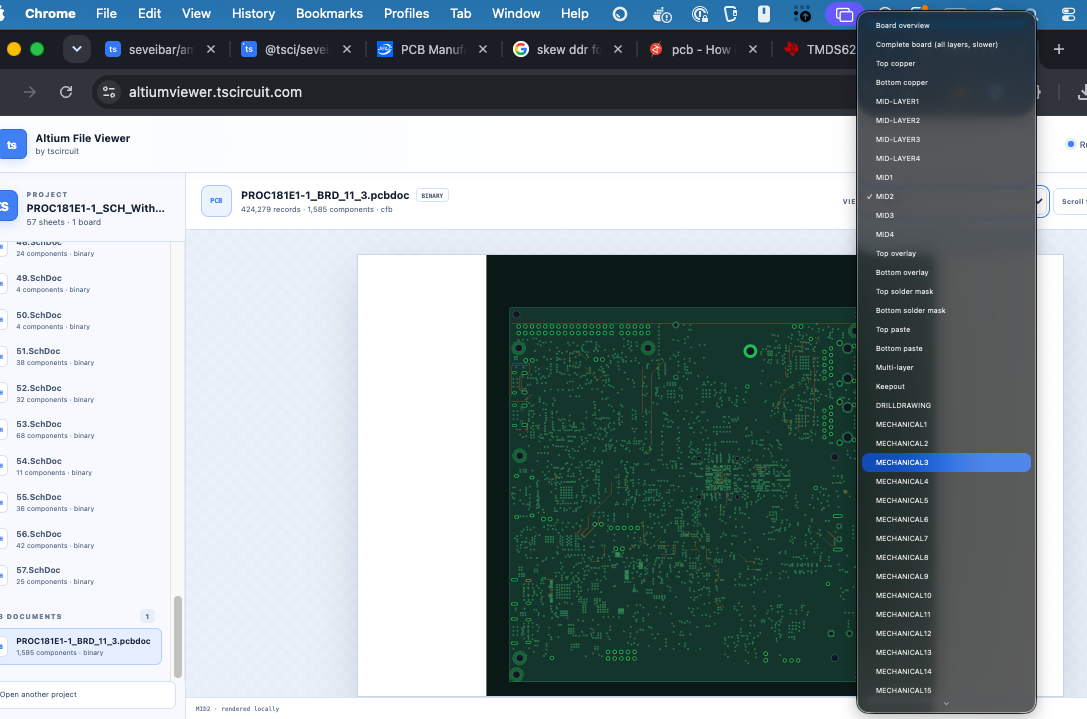Open the tab search chevron button
Screen dimensions: 1087x719
click(77, 49)
